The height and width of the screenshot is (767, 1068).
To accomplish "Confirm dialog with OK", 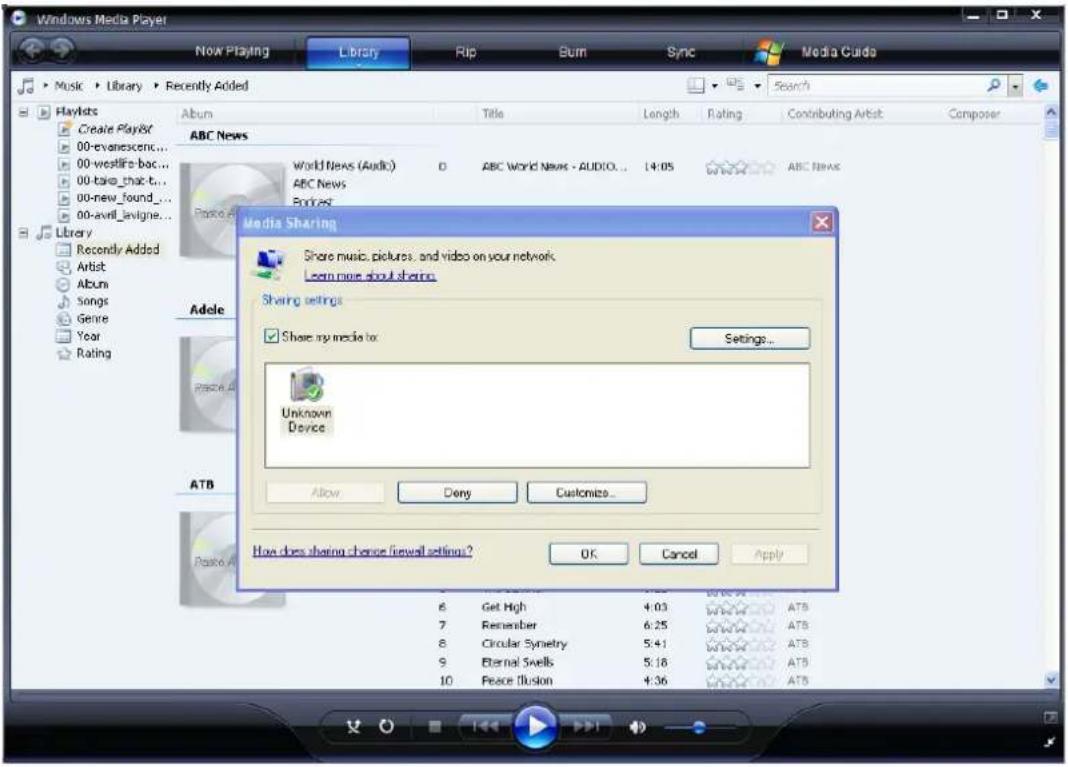I will [x=588, y=554].
